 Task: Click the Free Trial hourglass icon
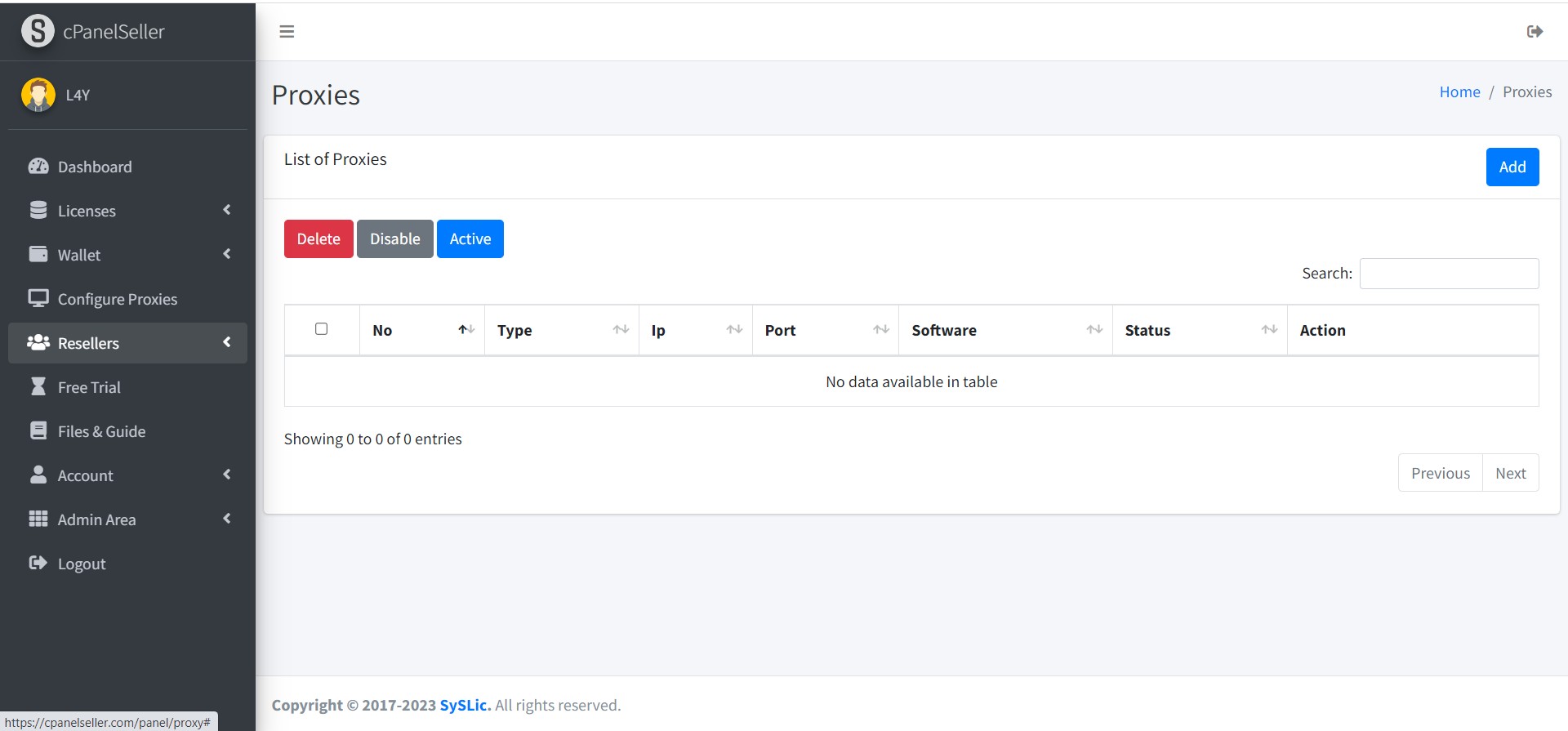[38, 387]
